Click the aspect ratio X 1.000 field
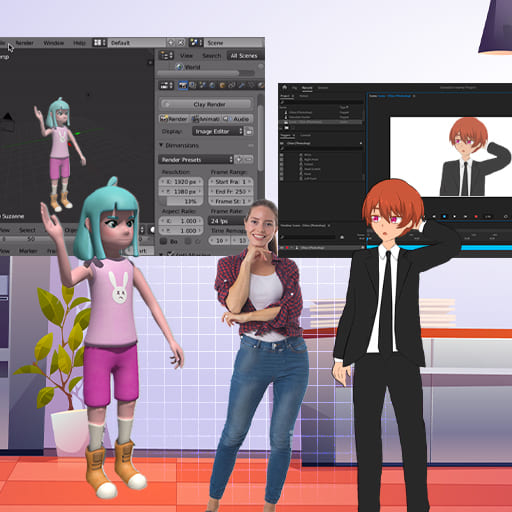 coord(181,221)
